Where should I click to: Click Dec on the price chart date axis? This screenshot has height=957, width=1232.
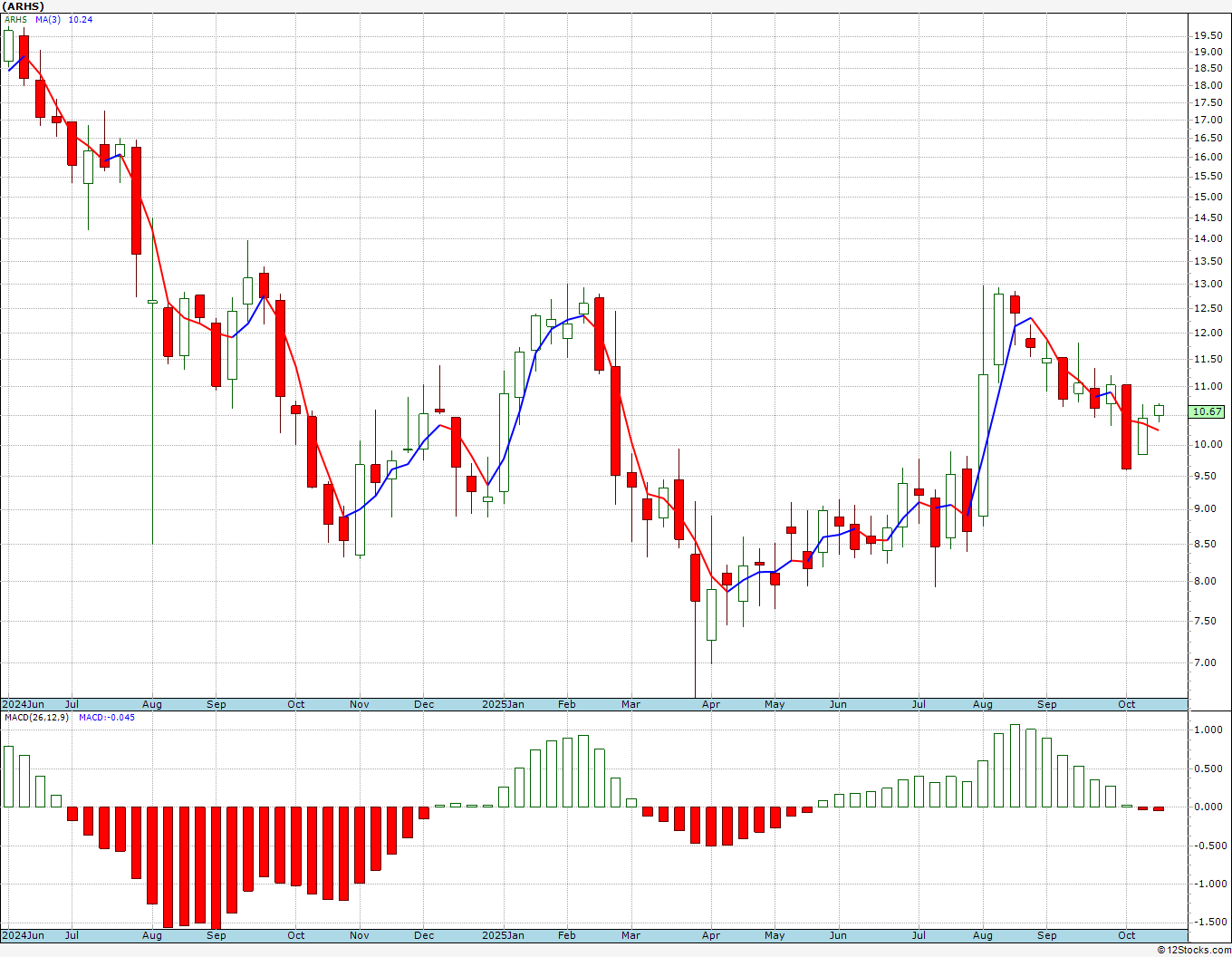[424, 704]
